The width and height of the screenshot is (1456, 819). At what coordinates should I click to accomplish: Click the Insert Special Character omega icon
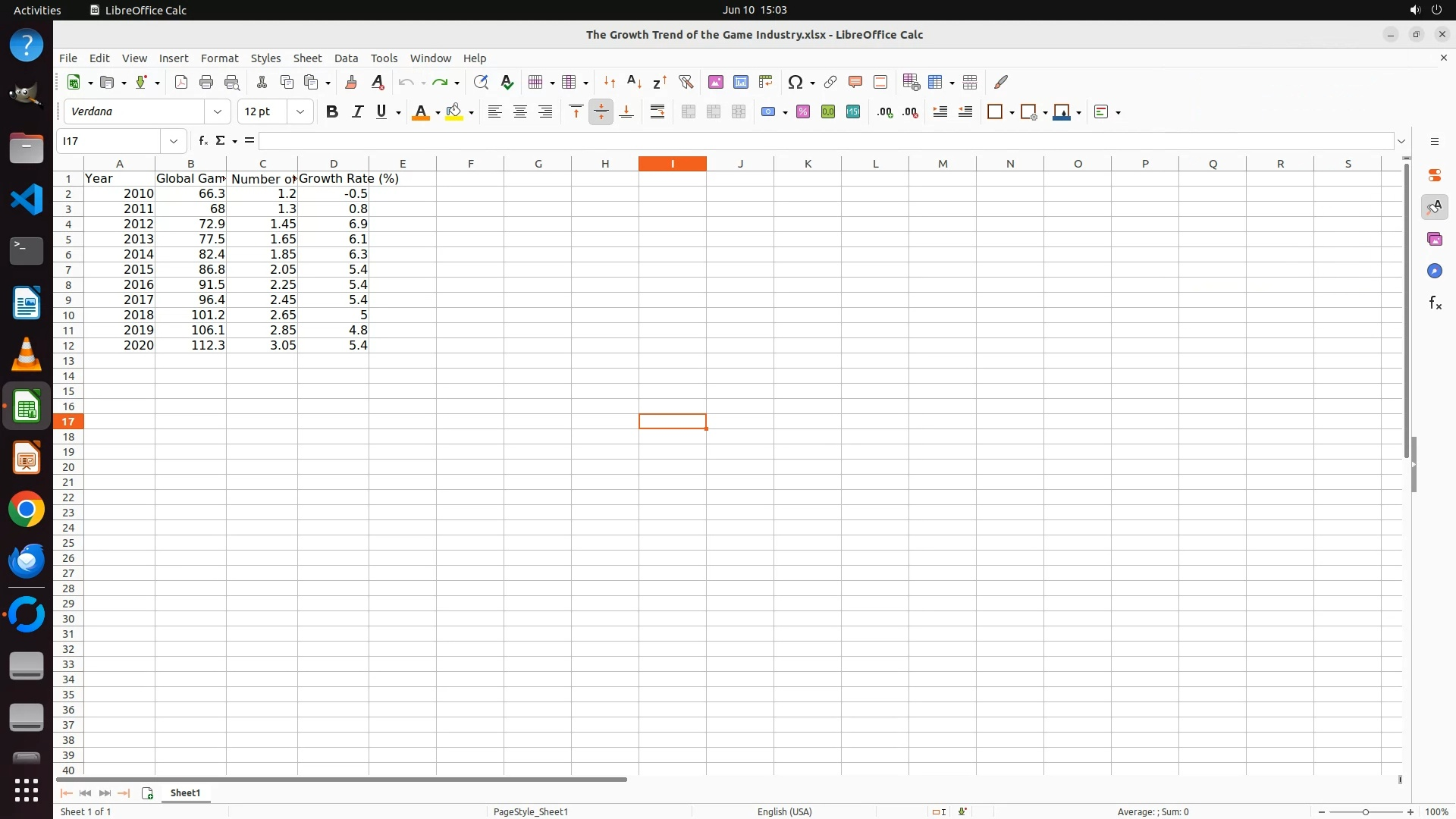click(x=795, y=82)
